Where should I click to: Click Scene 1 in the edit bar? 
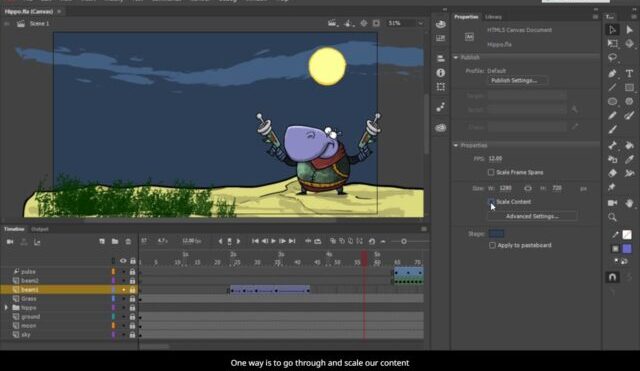point(39,24)
